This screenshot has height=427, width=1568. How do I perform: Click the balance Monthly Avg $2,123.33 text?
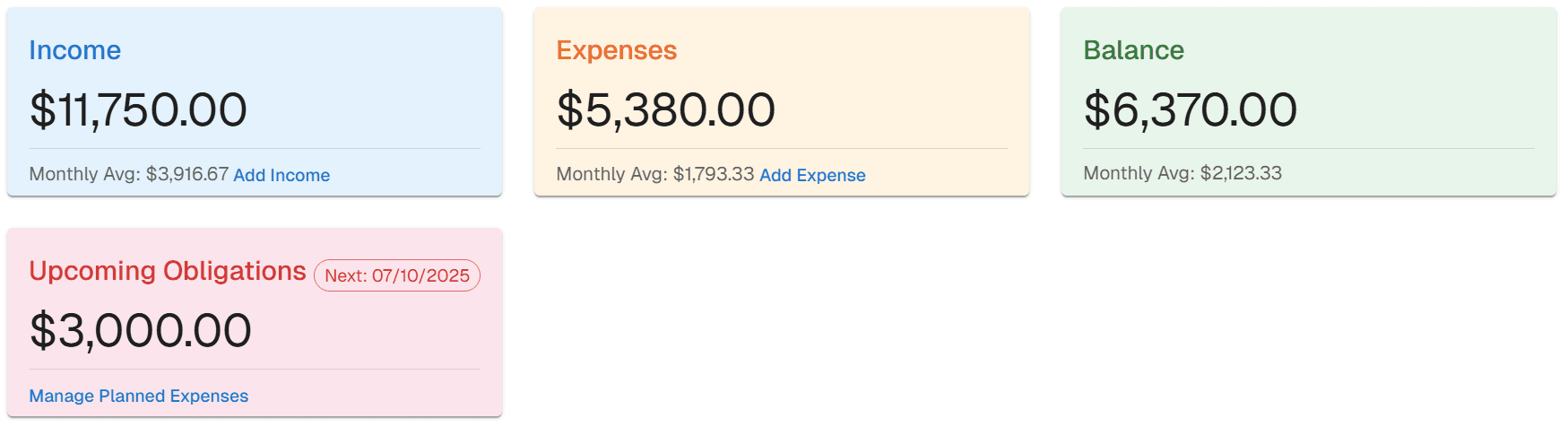tap(1182, 173)
